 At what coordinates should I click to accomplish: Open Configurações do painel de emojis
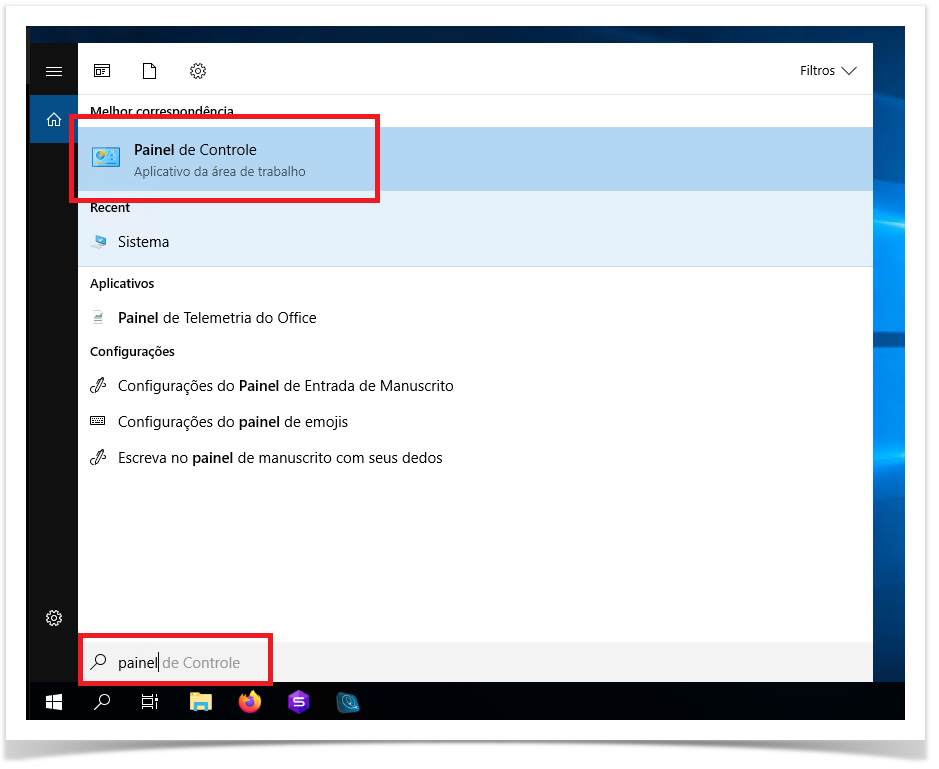click(x=232, y=422)
